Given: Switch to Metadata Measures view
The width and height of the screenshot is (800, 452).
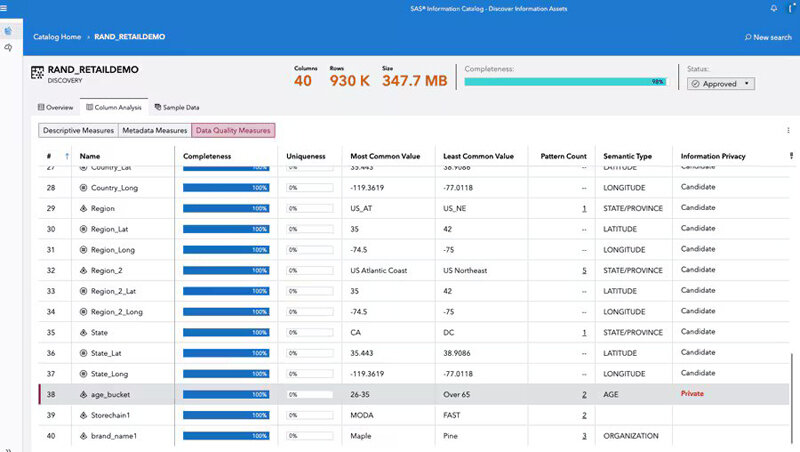Looking at the screenshot, I should click(x=155, y=131).
